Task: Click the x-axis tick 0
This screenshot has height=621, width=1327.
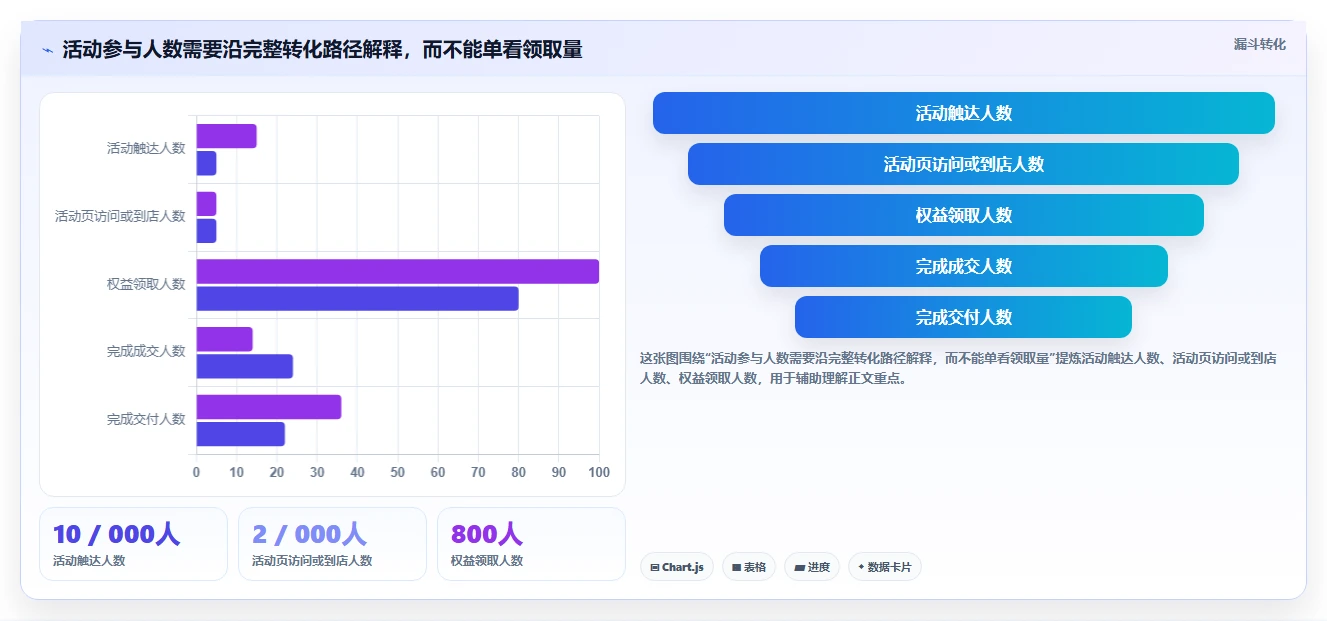Action: point(196,472)
